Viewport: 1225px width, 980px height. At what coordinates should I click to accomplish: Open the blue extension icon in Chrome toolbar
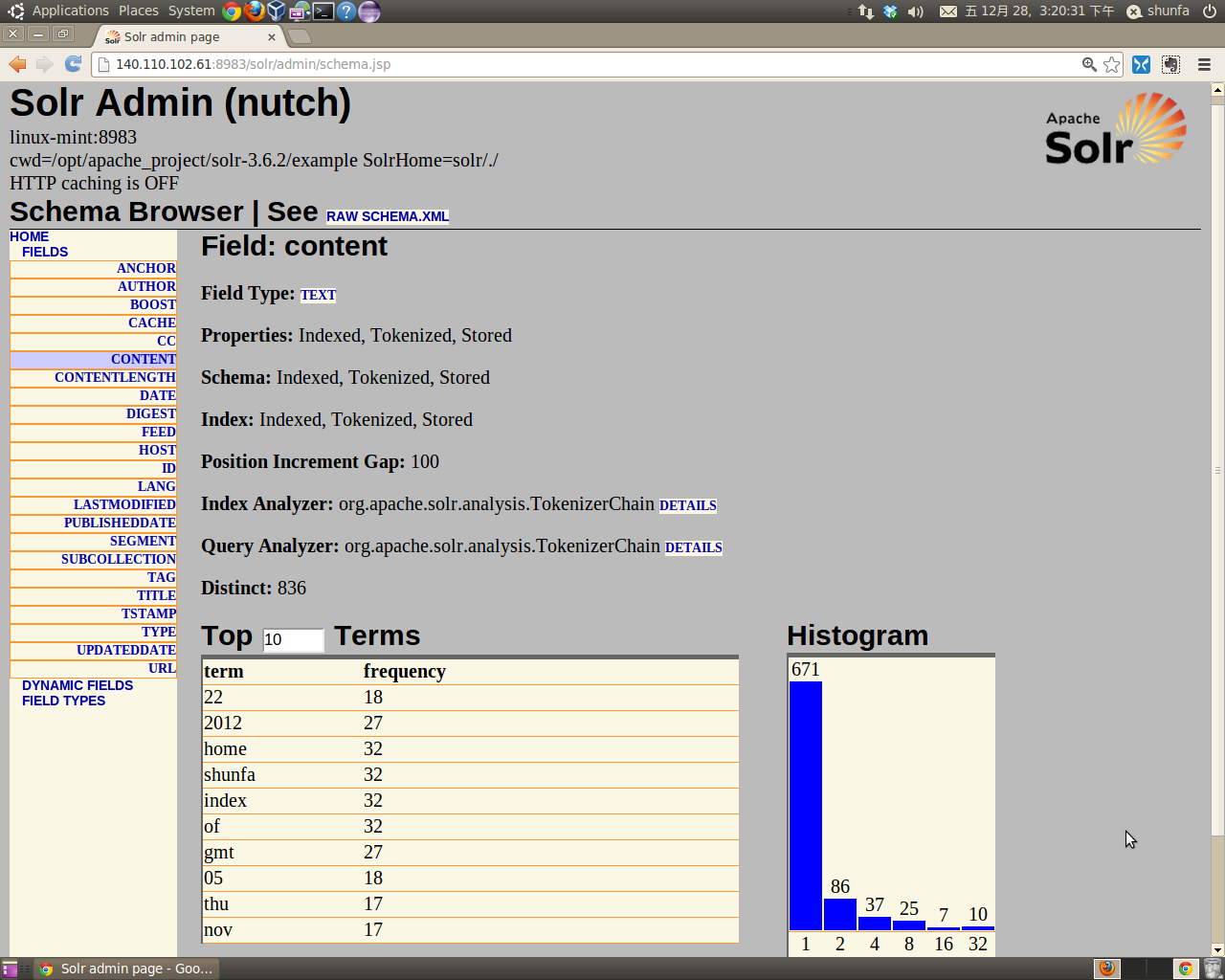click(1141, 64)
